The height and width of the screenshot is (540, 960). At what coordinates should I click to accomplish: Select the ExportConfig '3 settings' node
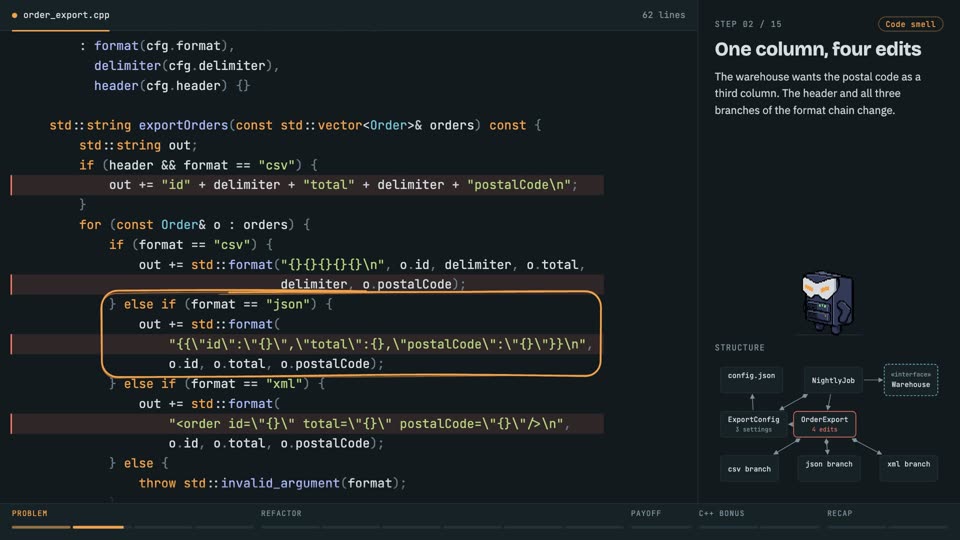[753, 424]
